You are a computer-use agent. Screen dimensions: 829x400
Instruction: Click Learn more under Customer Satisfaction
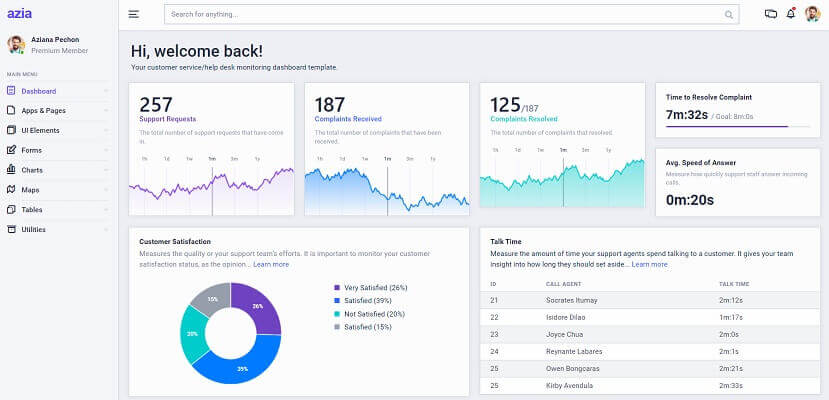tap(271, 265)
